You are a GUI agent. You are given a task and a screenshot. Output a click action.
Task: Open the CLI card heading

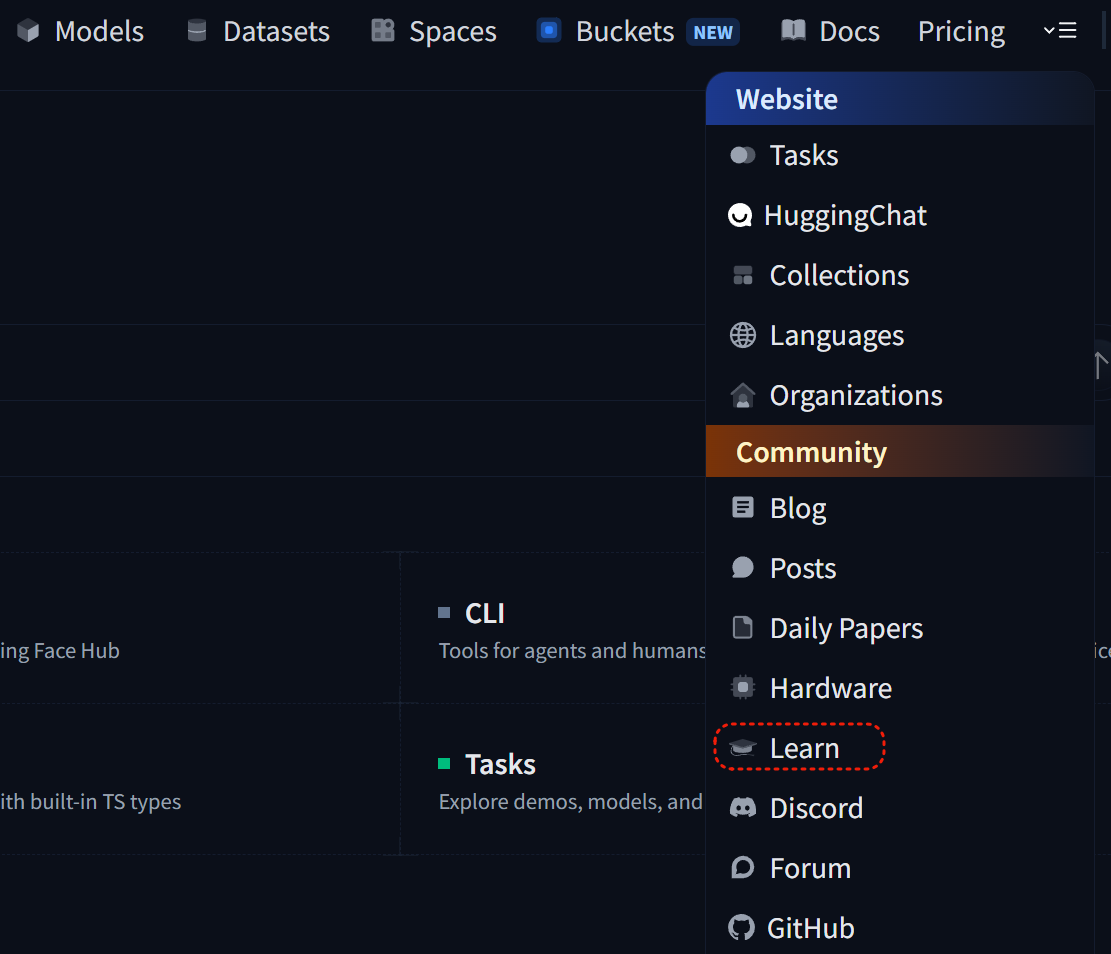pos(485,613)
